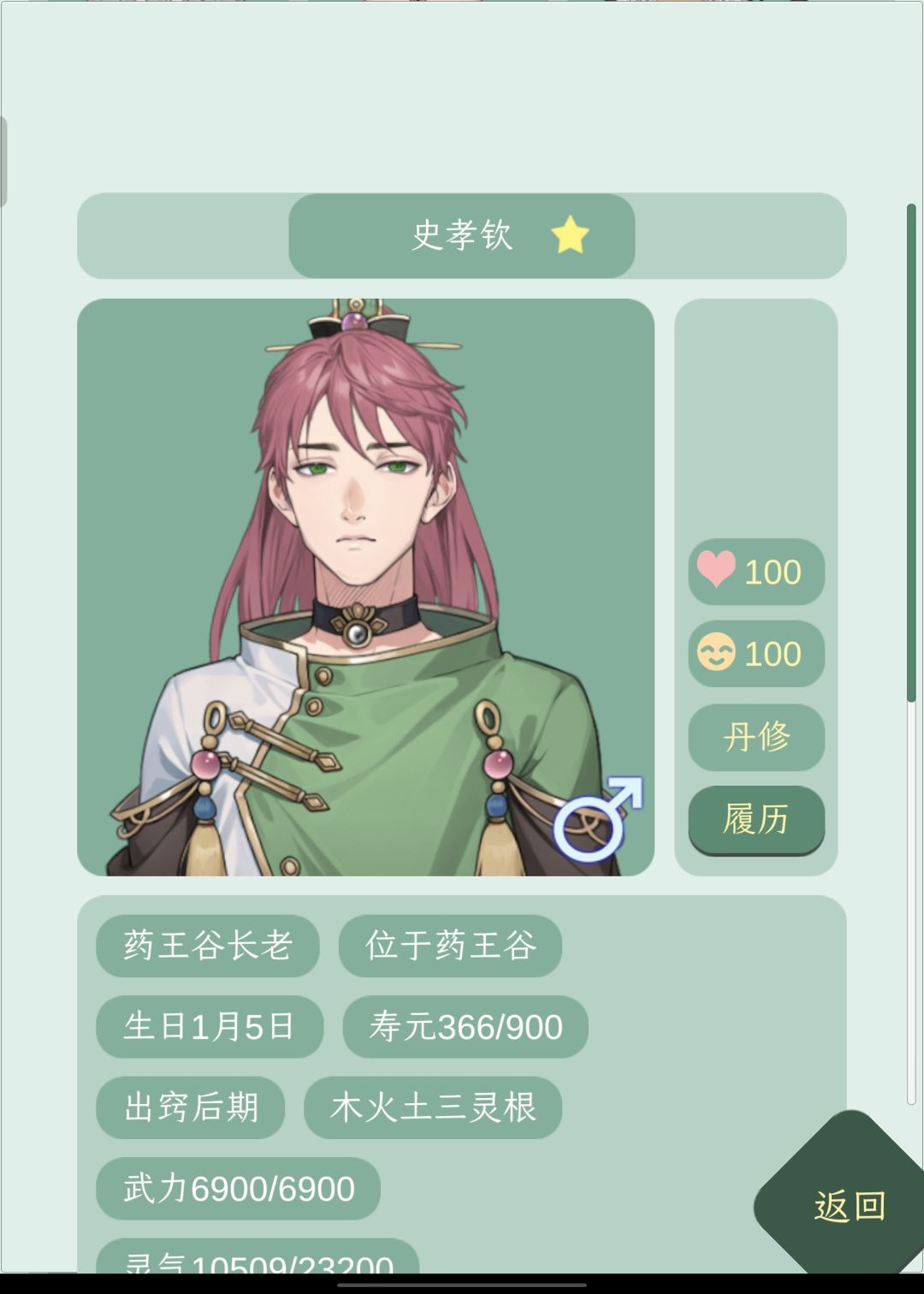Click the affection value 100 pill
Screen dimensions: 924x1294
point(756,571)
